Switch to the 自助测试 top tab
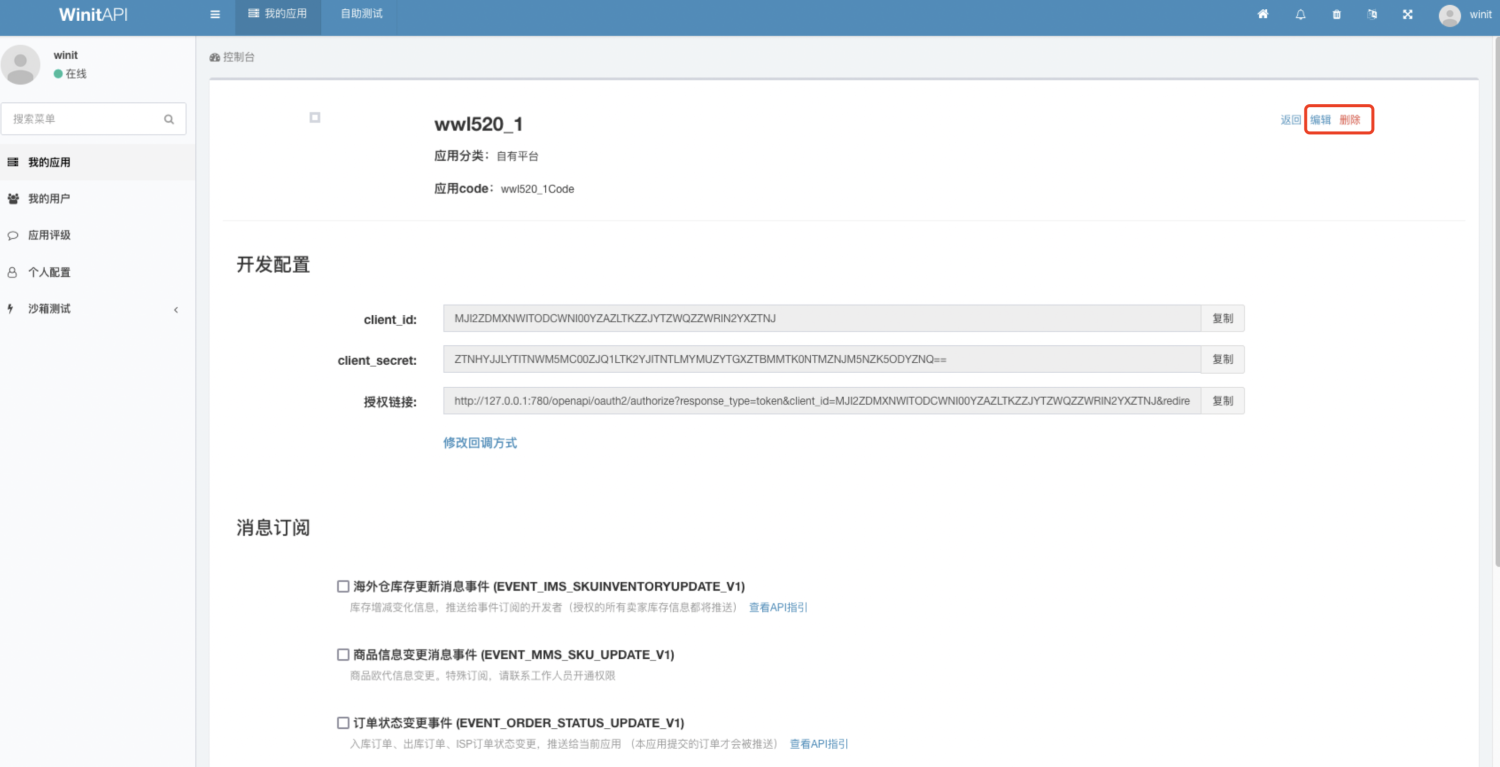The width and height of the screenshot is (1500, 767). coord(361,15)
